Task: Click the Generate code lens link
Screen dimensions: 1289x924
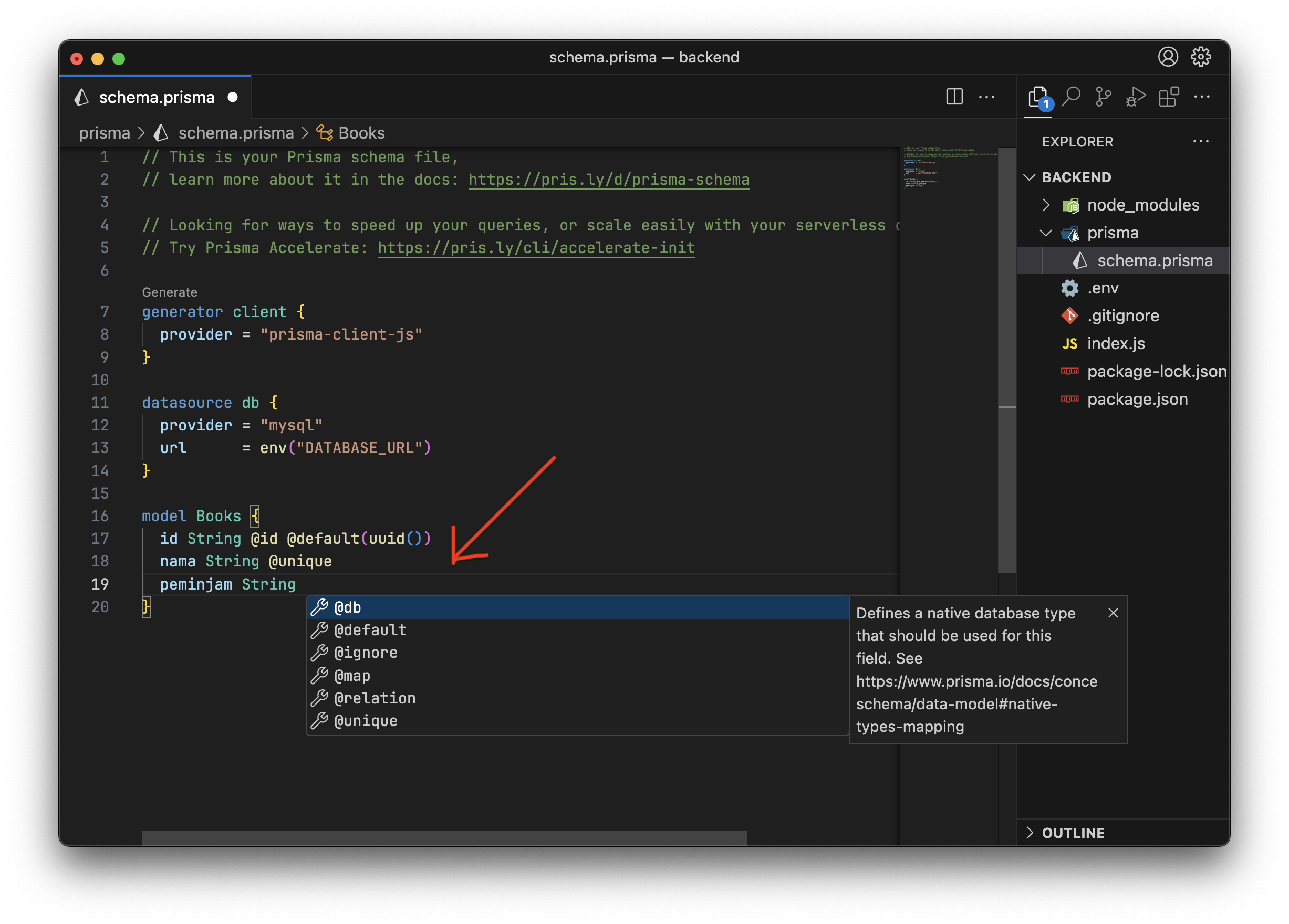Action: point(169,292)
